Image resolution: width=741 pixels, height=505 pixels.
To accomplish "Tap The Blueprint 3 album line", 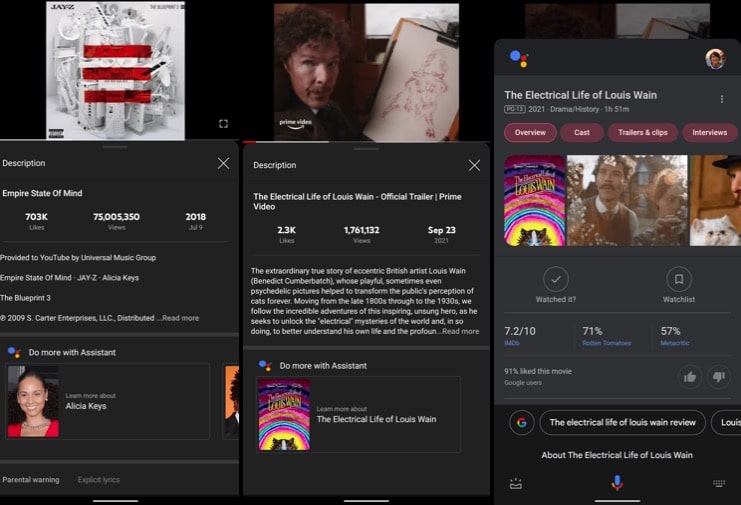I will coord(26,298).
